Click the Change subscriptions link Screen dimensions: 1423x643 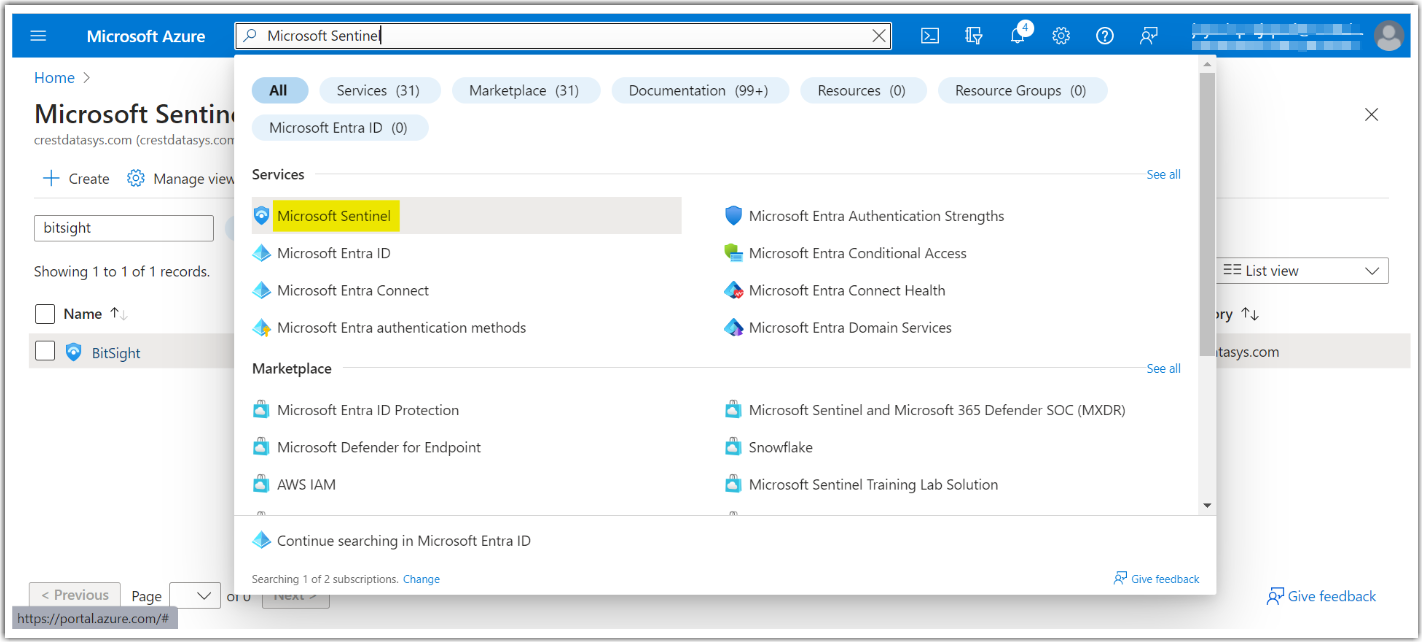pos(421,578)
